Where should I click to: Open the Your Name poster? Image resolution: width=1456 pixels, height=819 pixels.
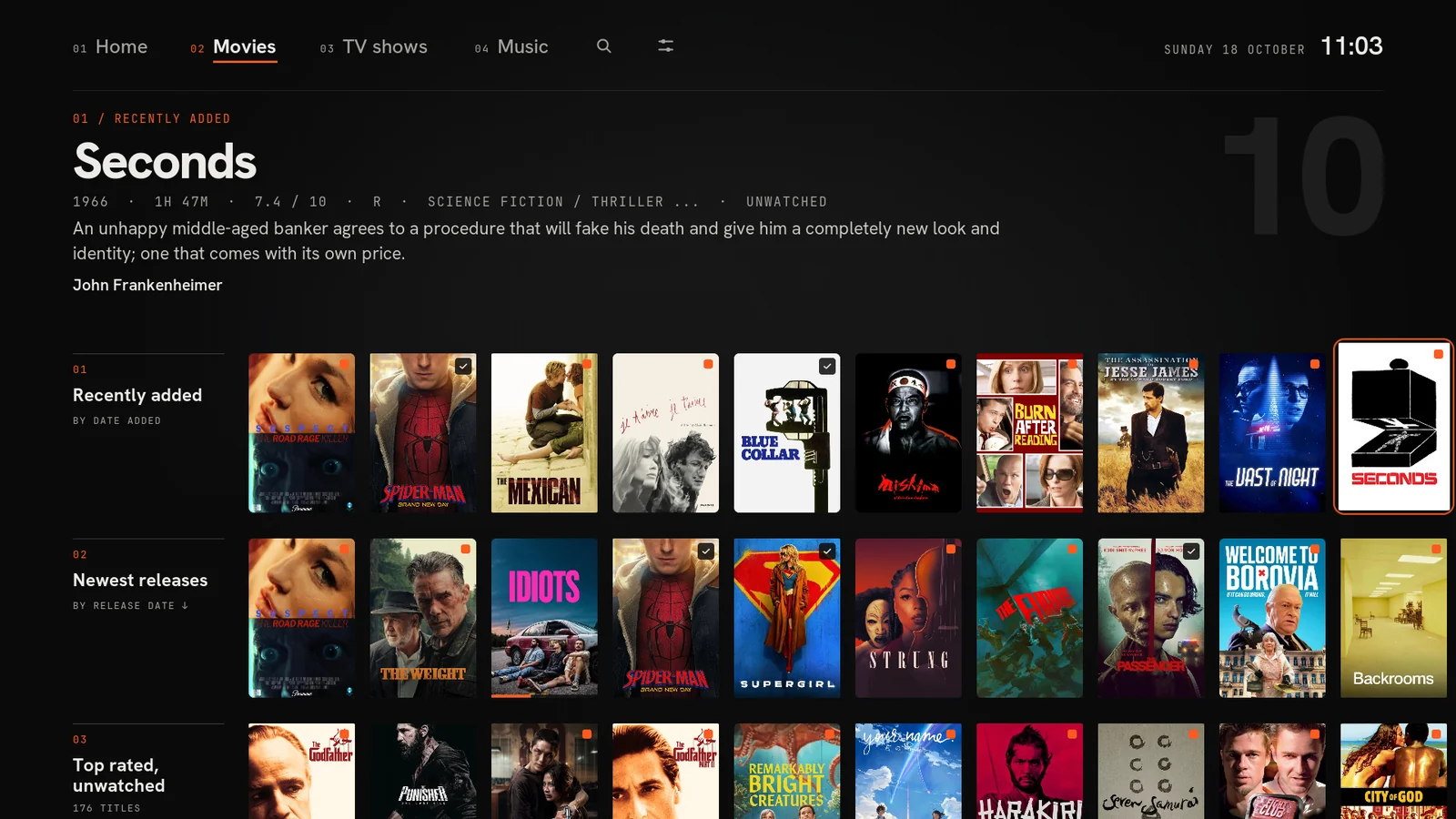(908, 771)
